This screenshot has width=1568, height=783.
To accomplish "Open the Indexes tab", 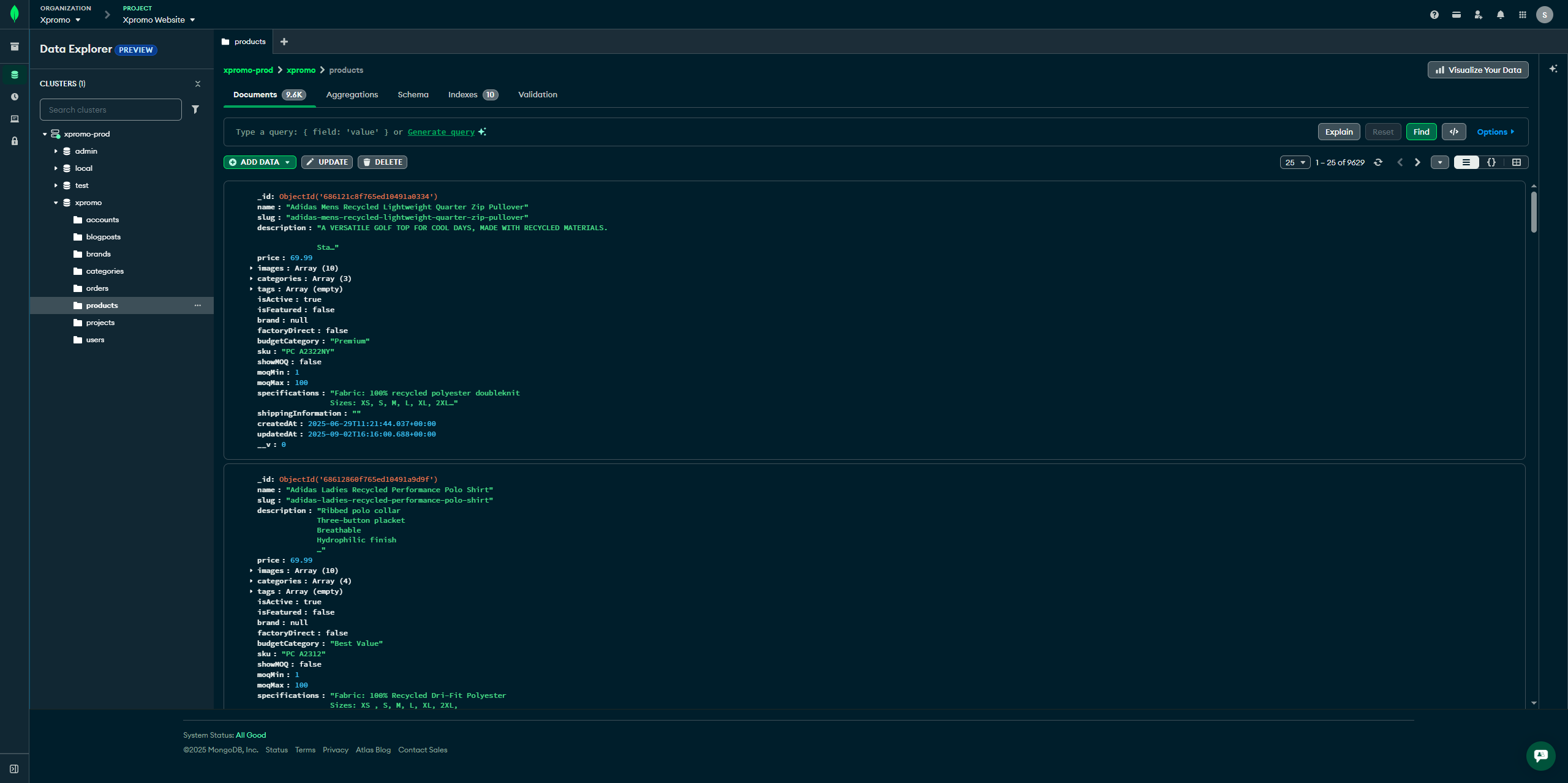I will pyautogui.click(x=462, y=94).
